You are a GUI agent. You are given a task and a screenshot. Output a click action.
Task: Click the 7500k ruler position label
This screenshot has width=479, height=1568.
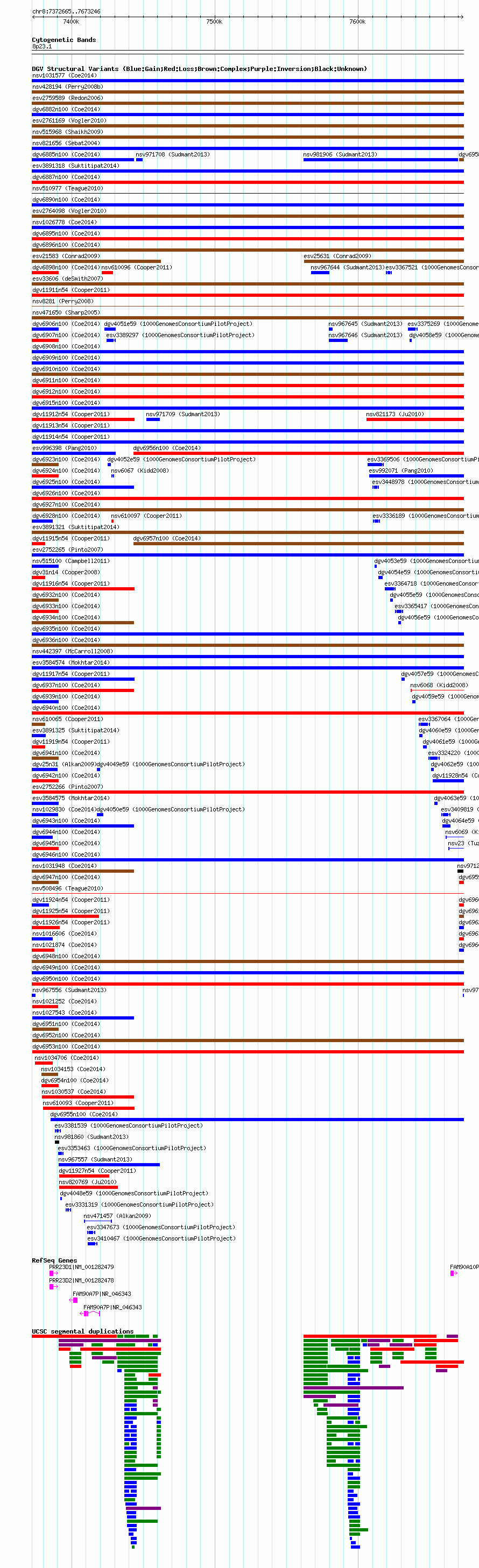coord(215,22)
